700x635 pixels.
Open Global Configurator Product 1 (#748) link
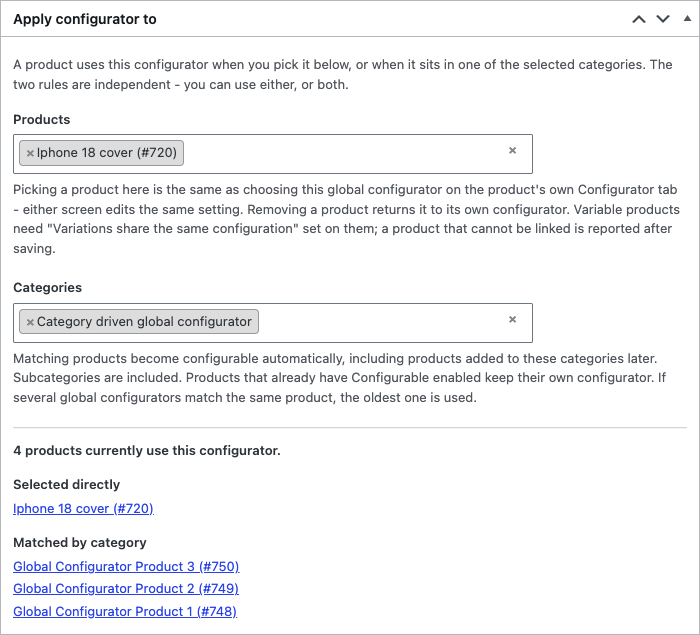[x=125, y=611]
